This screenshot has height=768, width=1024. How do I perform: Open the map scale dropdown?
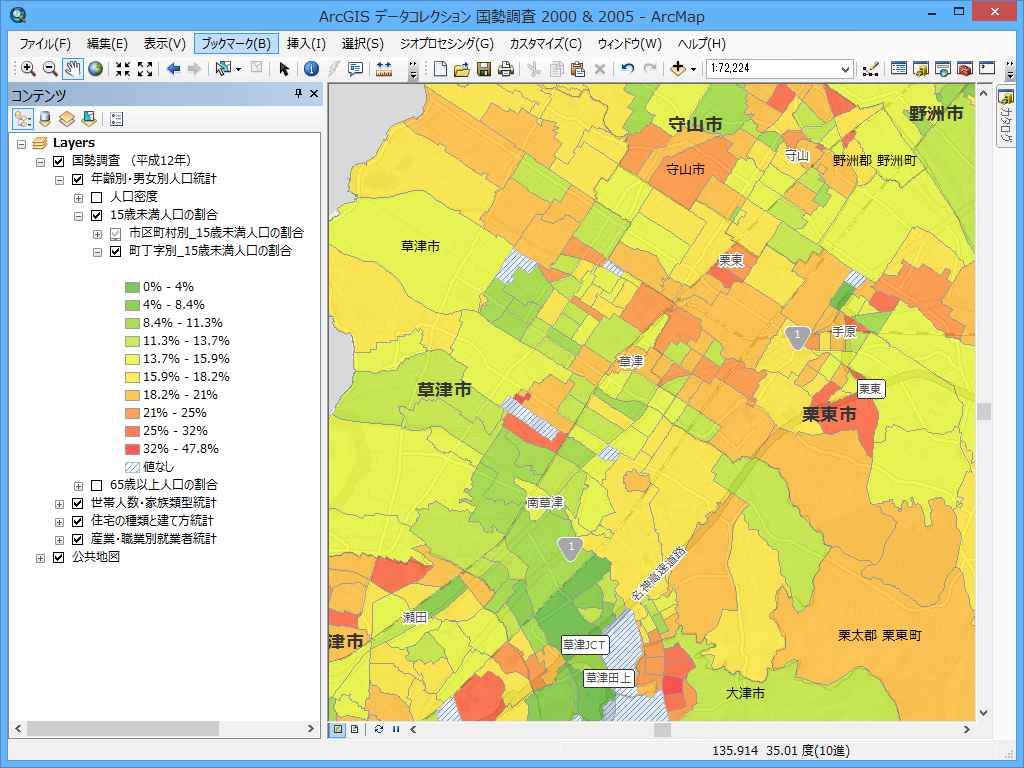(845, 69)
